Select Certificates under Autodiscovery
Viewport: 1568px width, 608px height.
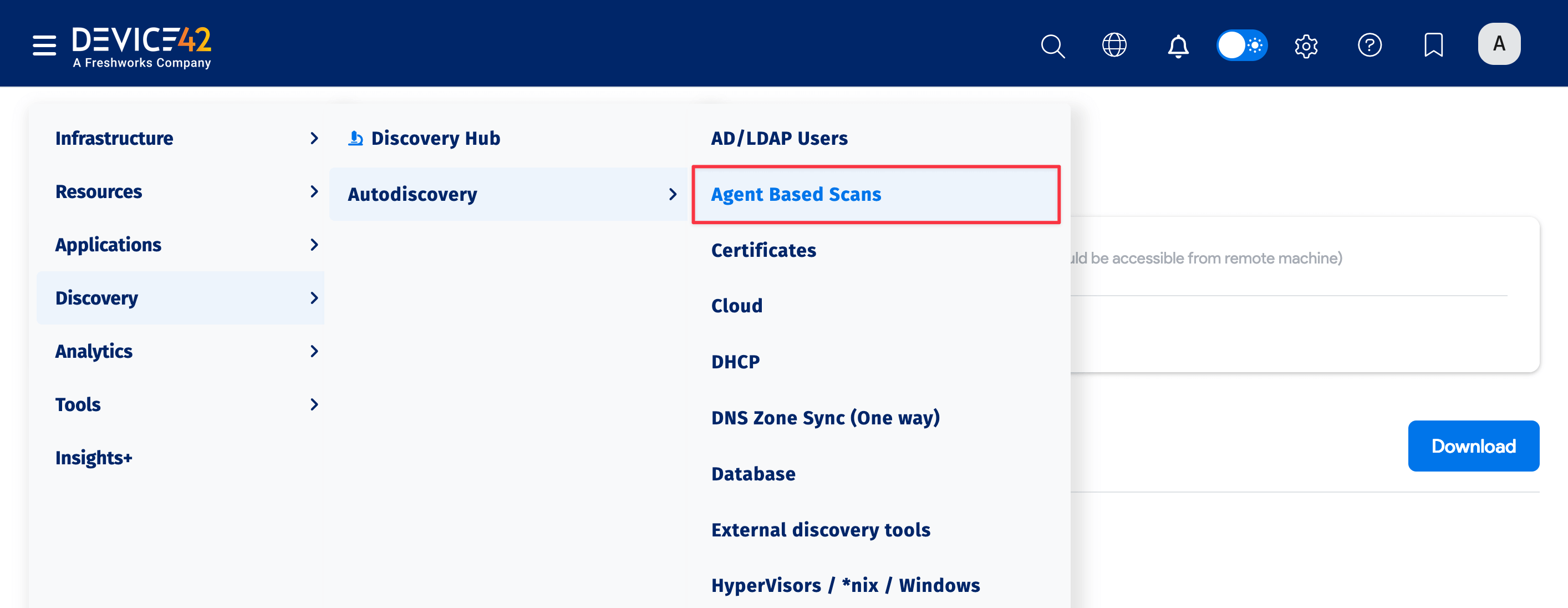point(763,250)
